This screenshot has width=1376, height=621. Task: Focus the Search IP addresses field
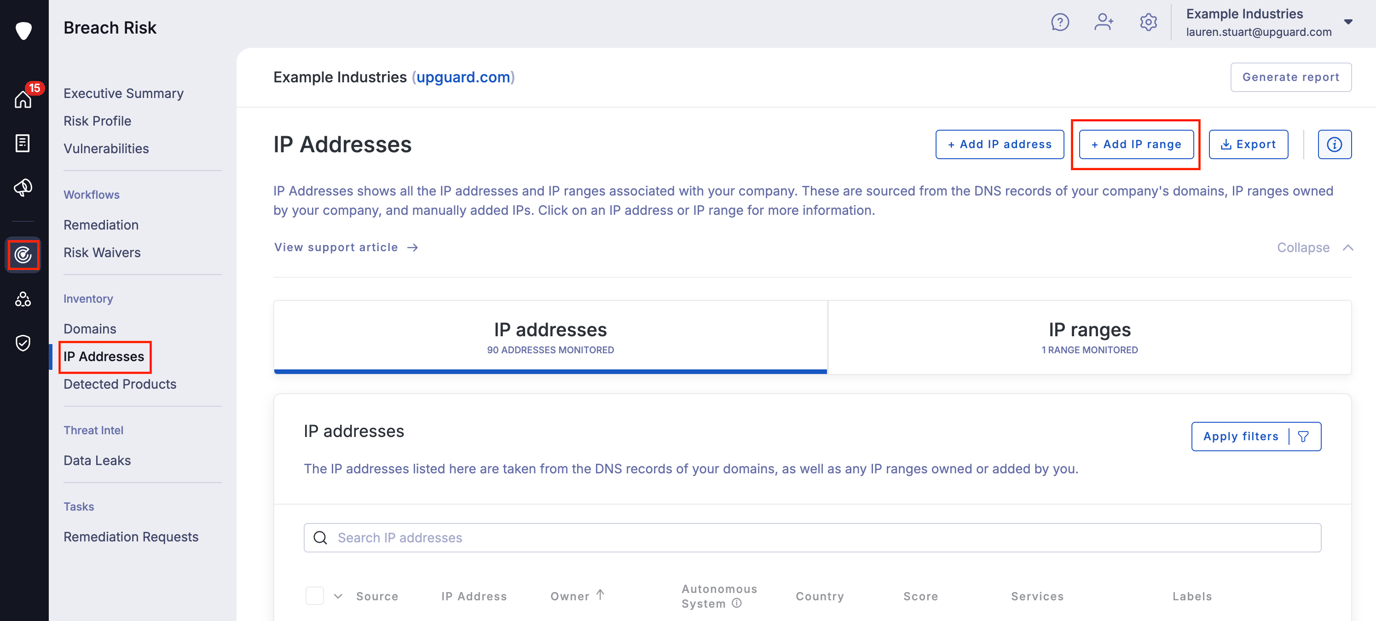pyautogui.click(x=812, y=538)
